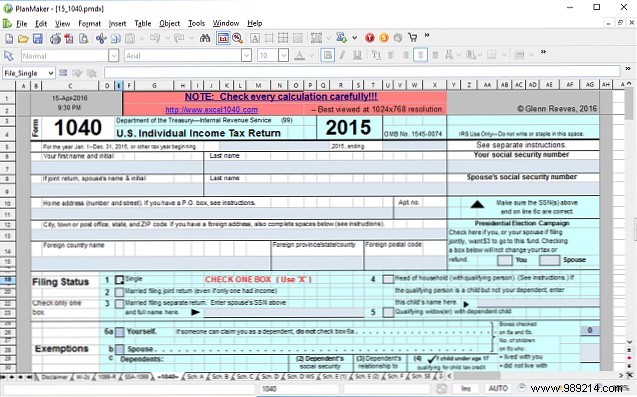Align text right with the alignment icon

[405, 55]
